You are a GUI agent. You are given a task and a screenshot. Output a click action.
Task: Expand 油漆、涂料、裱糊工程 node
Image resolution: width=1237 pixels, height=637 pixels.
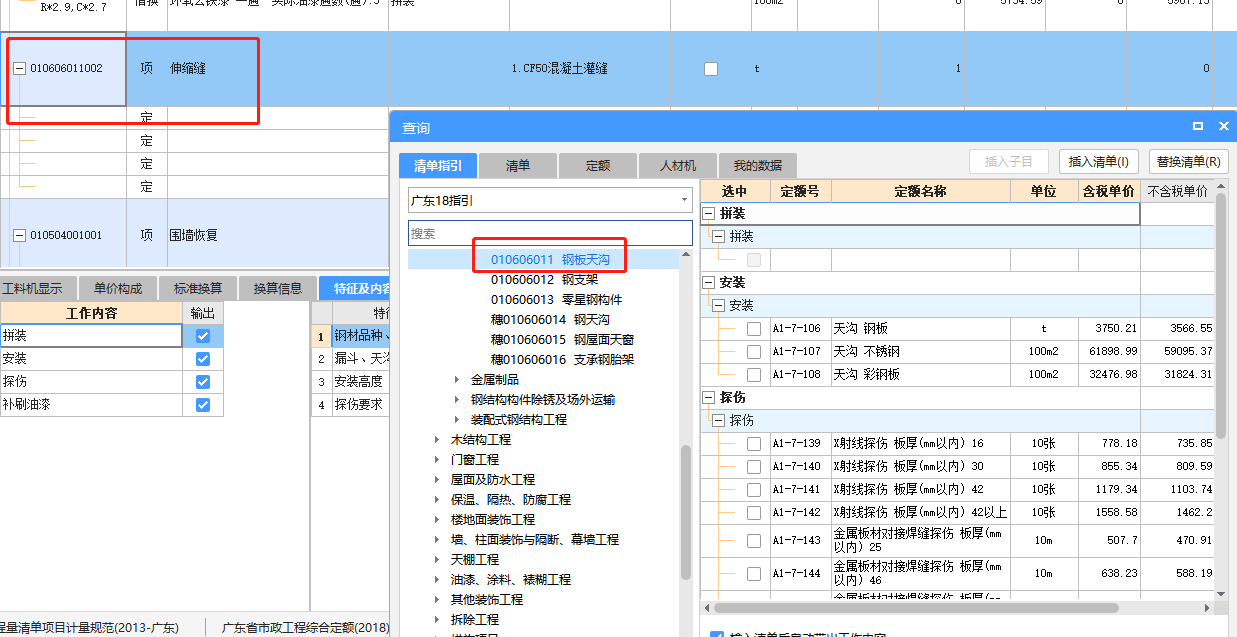(437, 580)
